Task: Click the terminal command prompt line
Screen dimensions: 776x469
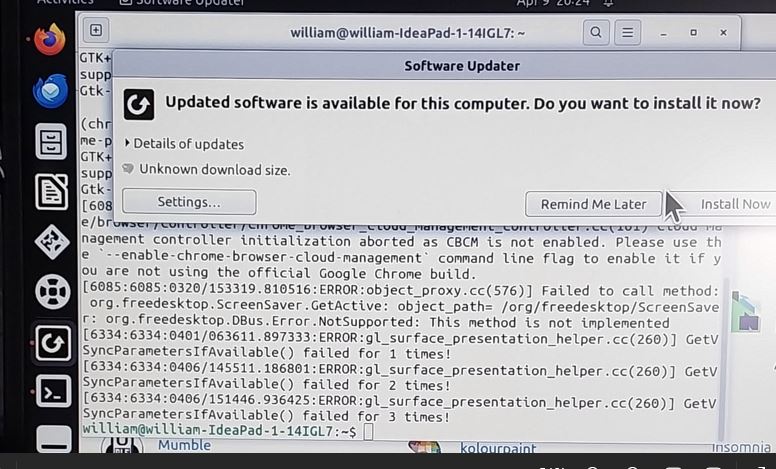Action: point(228,431)
